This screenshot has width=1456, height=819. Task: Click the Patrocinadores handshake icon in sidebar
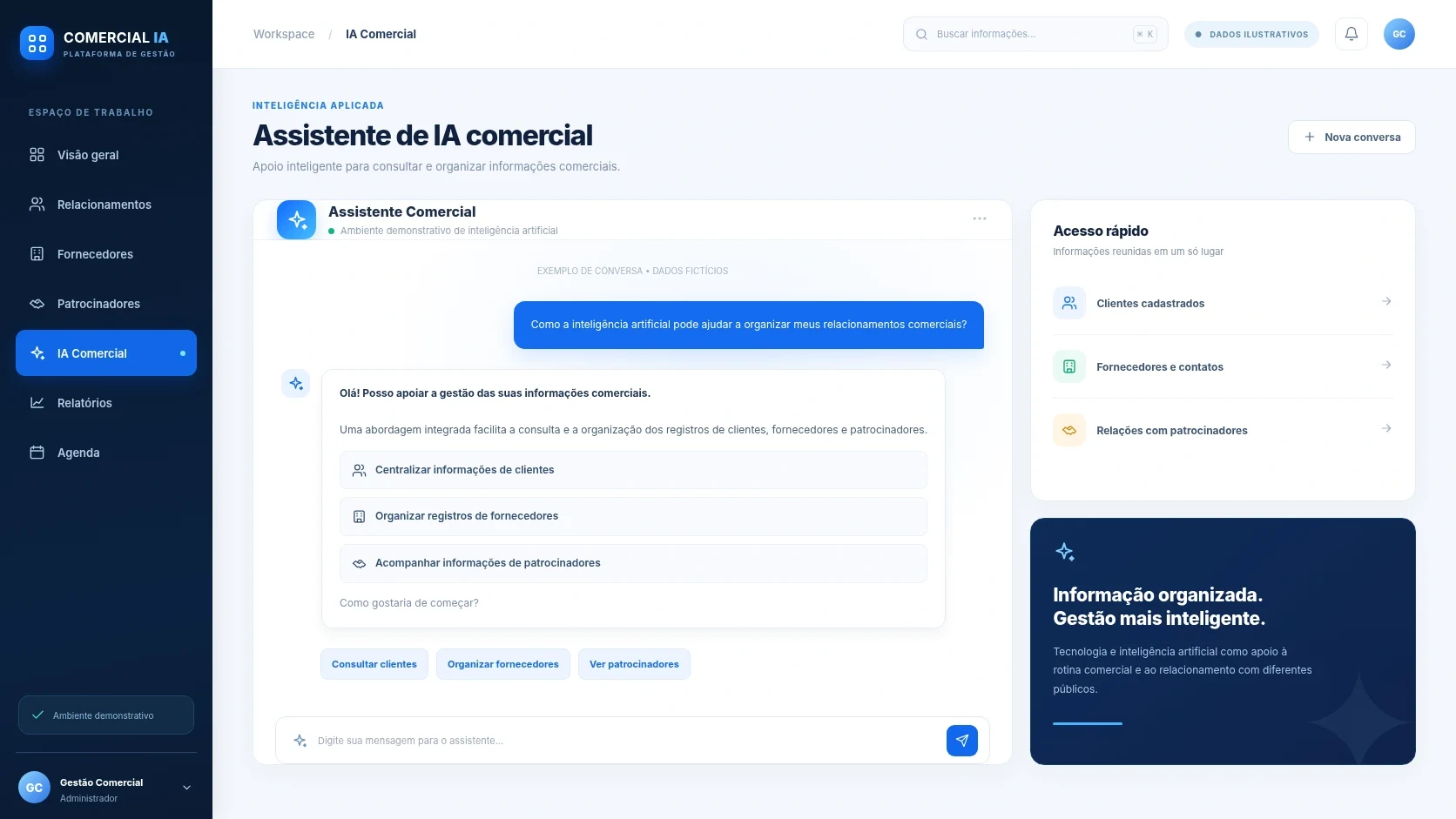tap(37, 304)
